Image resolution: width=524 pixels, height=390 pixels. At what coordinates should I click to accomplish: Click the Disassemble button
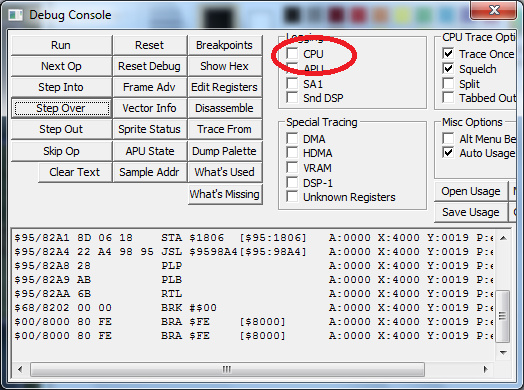tap(225, 108)
